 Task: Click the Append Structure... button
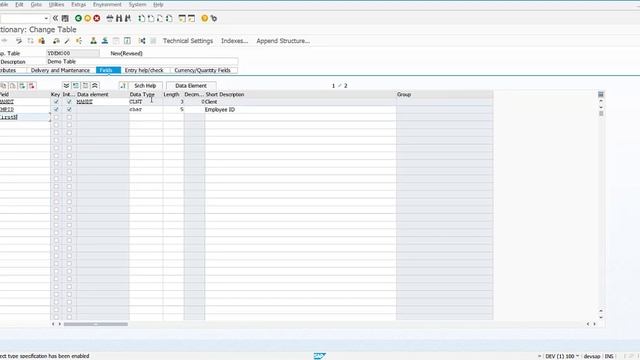point(283,41)
